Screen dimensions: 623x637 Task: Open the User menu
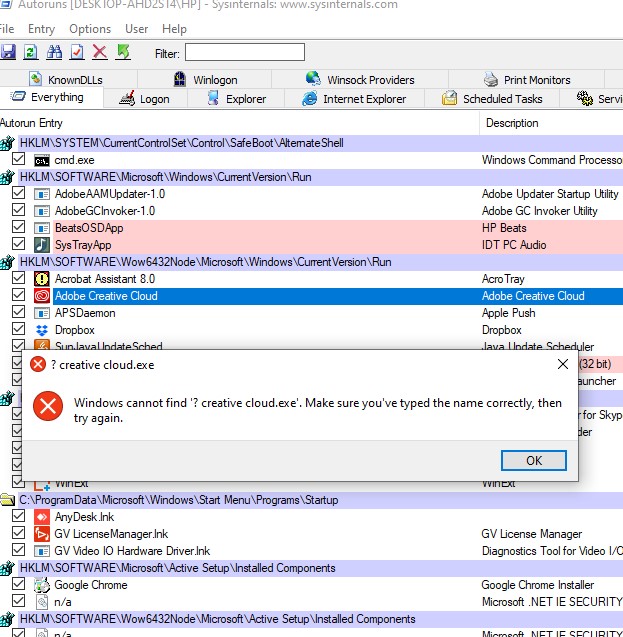[x=136, y=29]
